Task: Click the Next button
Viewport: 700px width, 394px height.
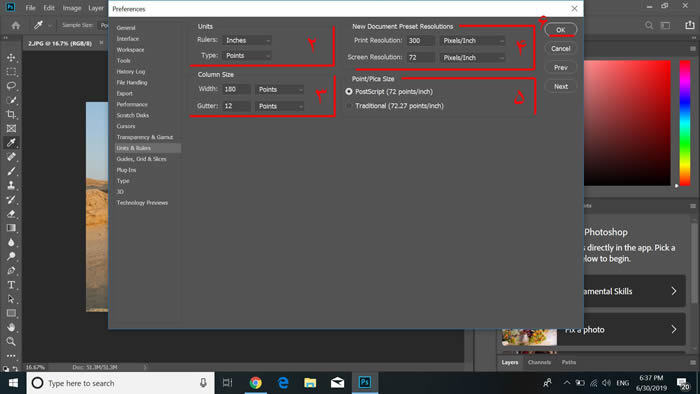Action: pyautogui.click(x=561, y=87)
